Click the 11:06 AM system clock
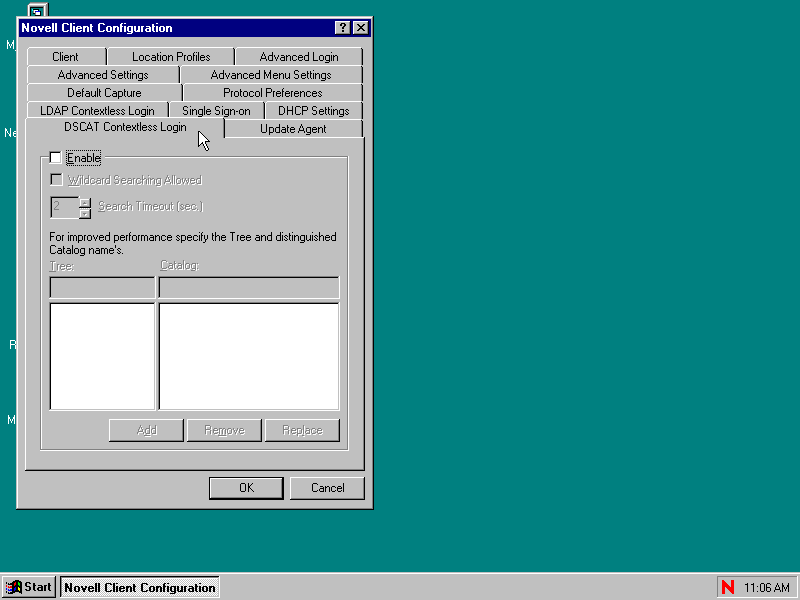The height and width of the screenshot is (600, 800). coord(767,588)
